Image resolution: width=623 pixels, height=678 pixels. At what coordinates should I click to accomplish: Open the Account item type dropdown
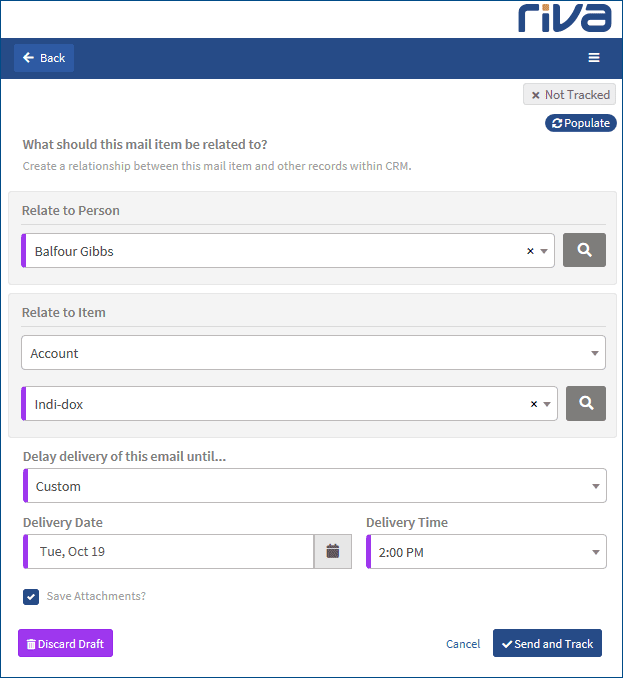pos(313,353)
